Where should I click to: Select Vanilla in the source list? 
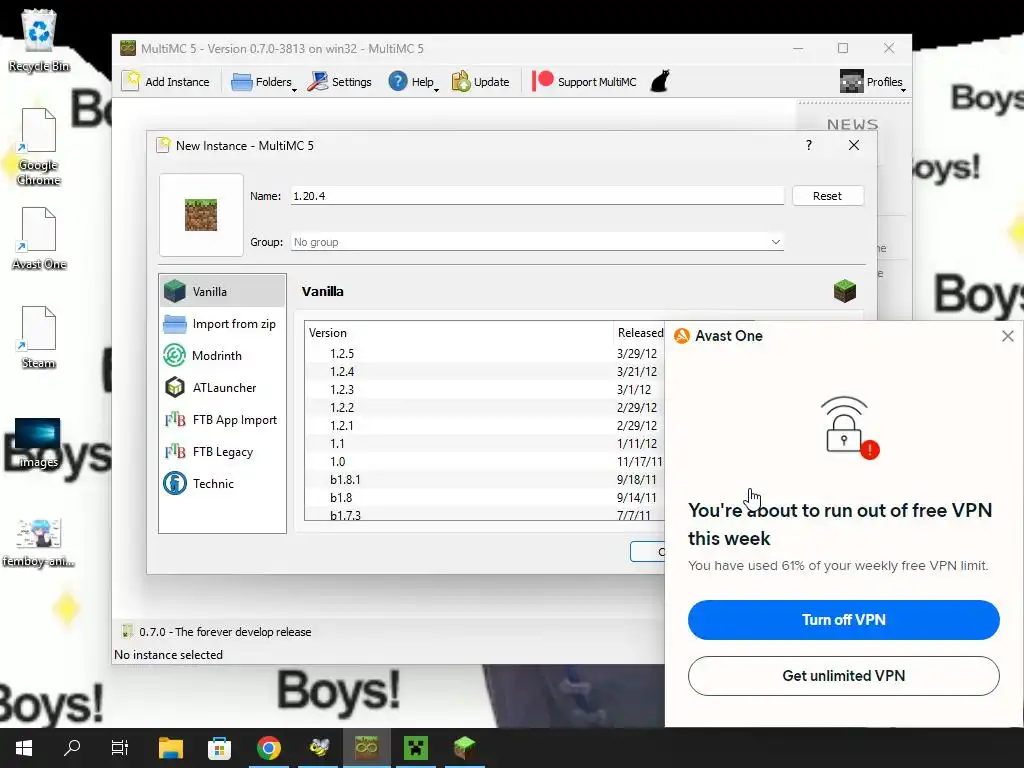point(222,291)
